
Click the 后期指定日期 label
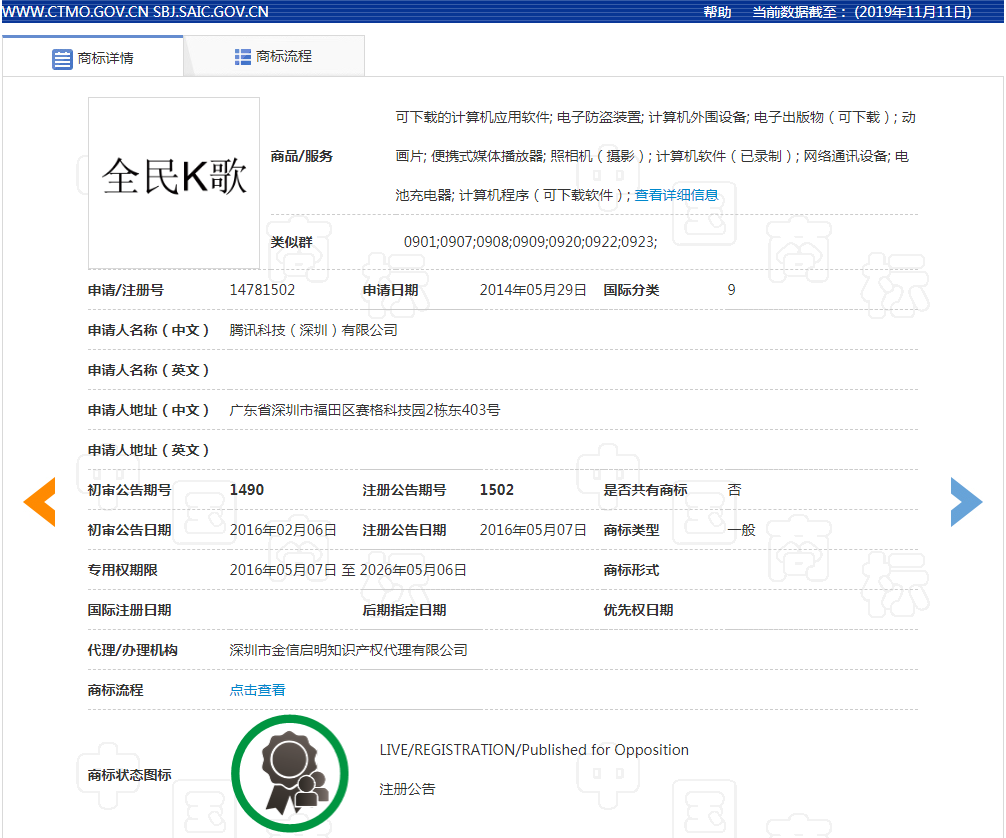coord(404,610)
